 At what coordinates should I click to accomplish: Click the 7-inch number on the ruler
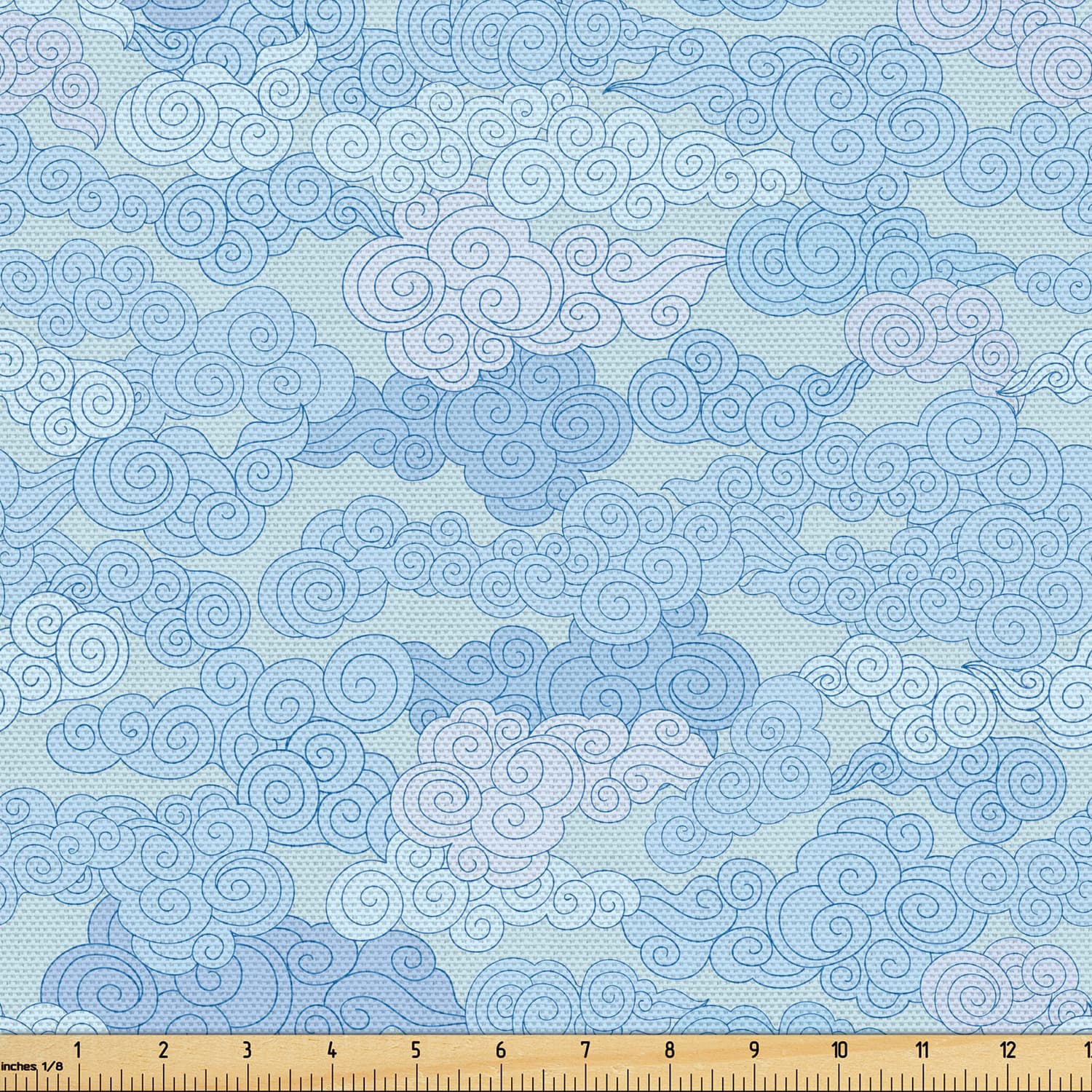pos(585,1049)
